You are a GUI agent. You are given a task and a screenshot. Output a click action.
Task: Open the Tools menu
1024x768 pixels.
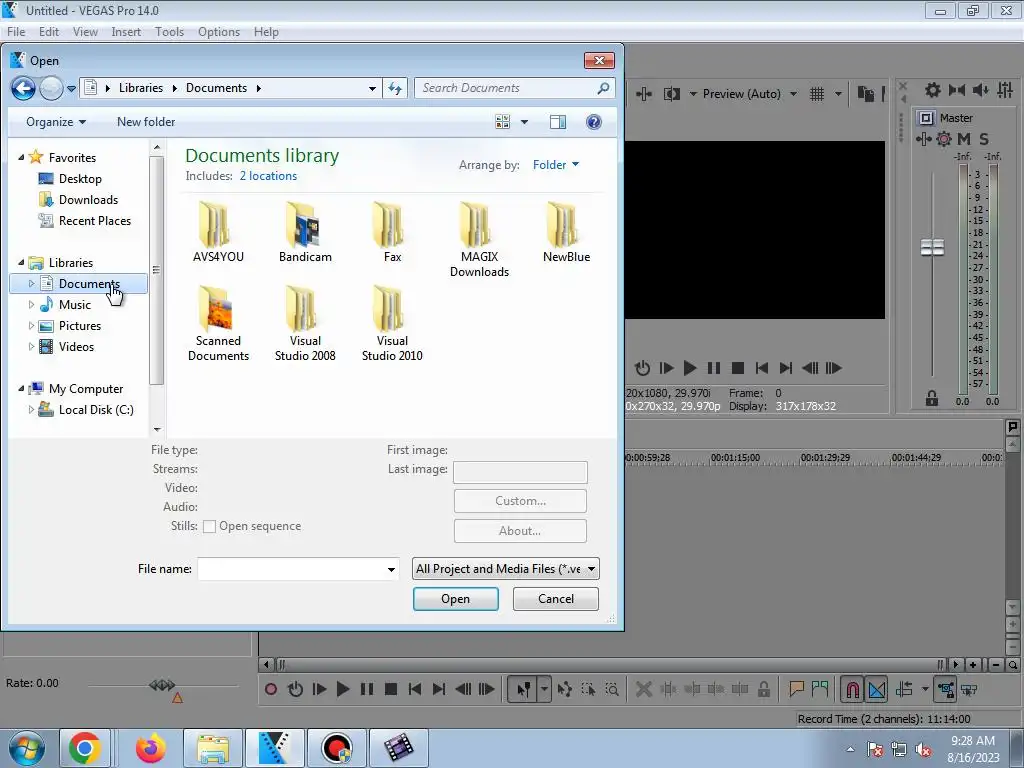pos(169,32)
